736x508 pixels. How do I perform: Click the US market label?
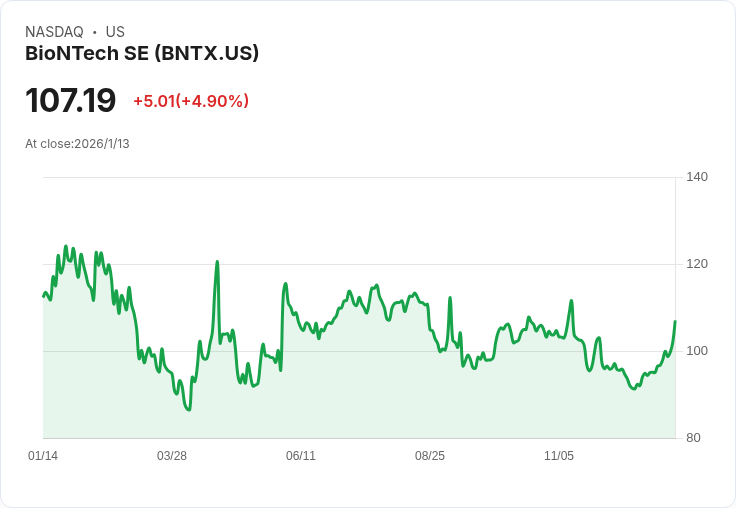tap(115, 31)
